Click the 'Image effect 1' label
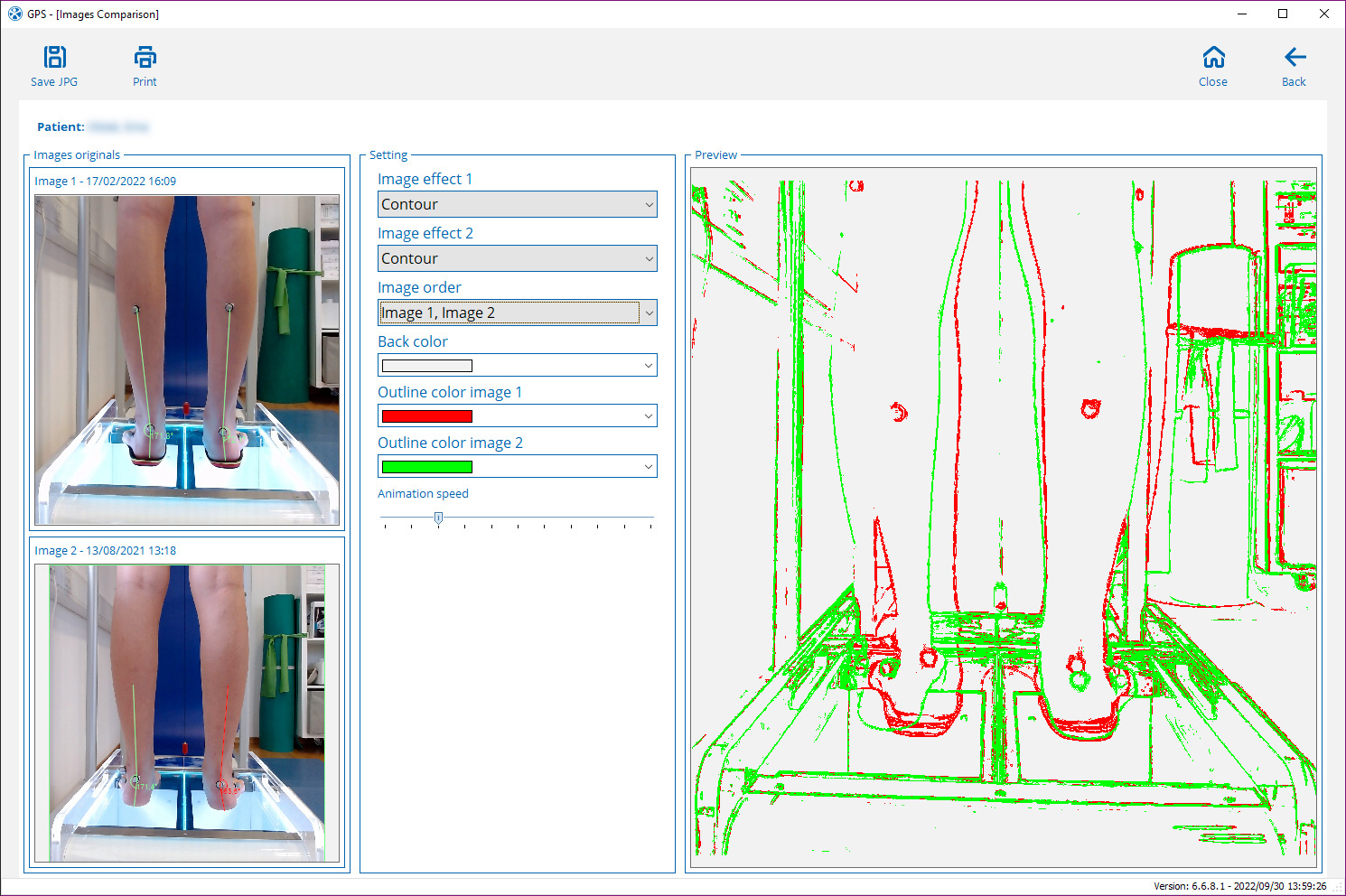The image size is (1346, 896). coord(425,179)
